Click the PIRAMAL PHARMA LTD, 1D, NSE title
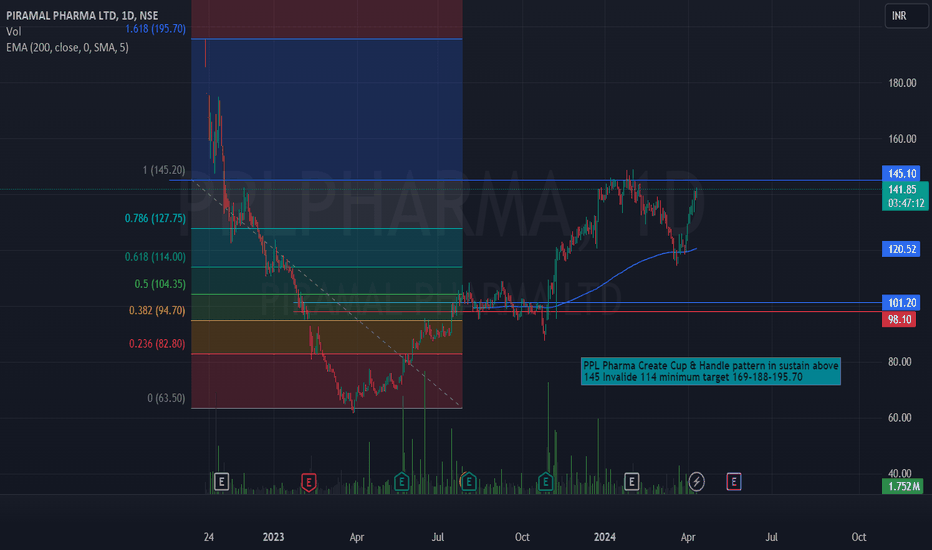The image size is (932, 550). click(x=82, y=16)
